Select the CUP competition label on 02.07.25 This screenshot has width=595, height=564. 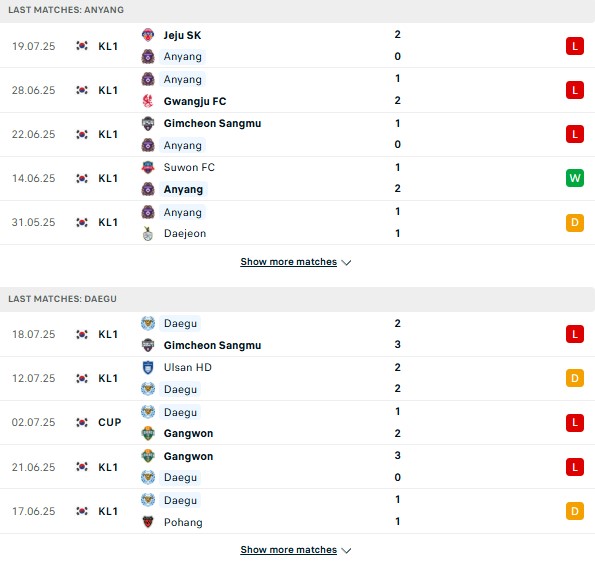coord(110,422)
